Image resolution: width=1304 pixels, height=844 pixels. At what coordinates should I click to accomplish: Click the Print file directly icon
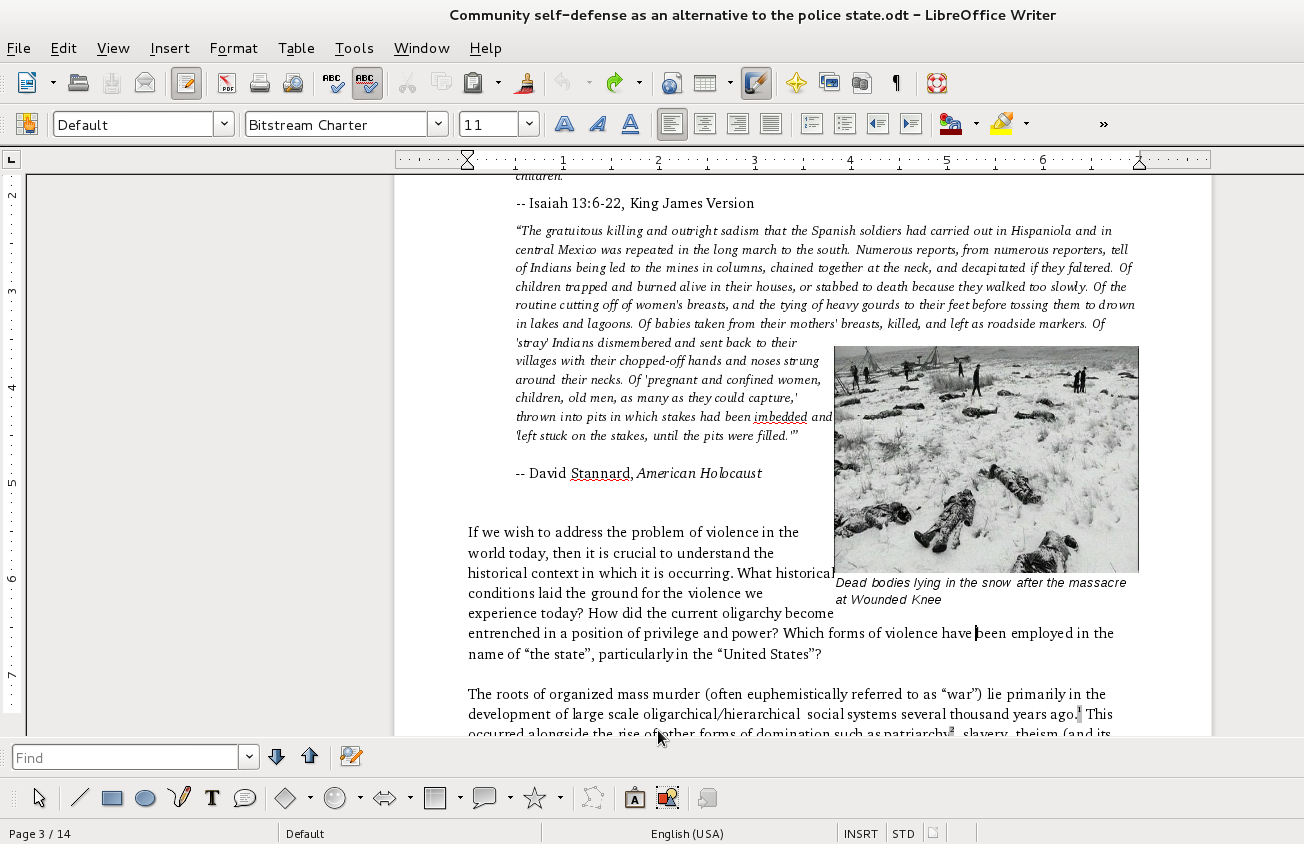point(260,83)
